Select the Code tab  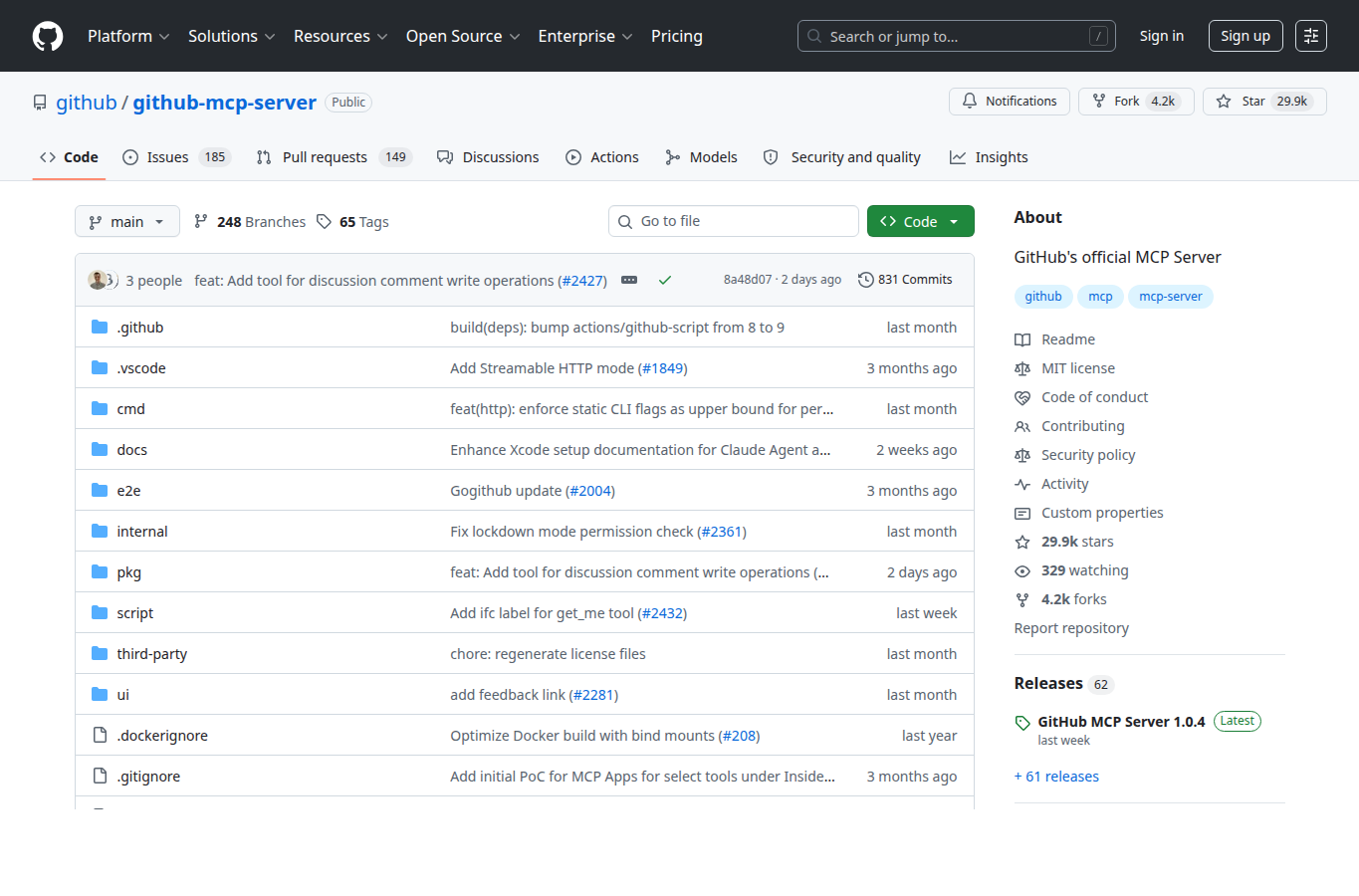(69, 157)
